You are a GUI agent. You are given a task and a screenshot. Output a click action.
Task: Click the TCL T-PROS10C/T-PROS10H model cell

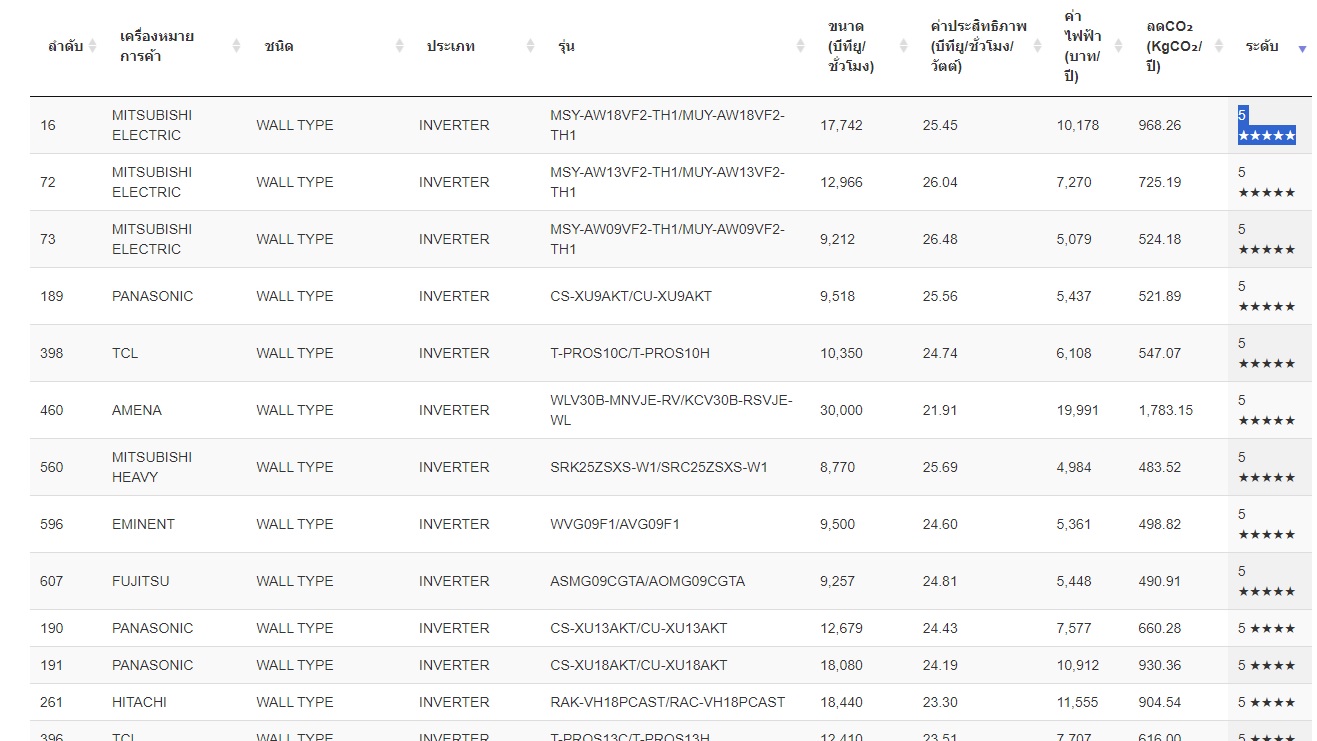coord(630,353)
